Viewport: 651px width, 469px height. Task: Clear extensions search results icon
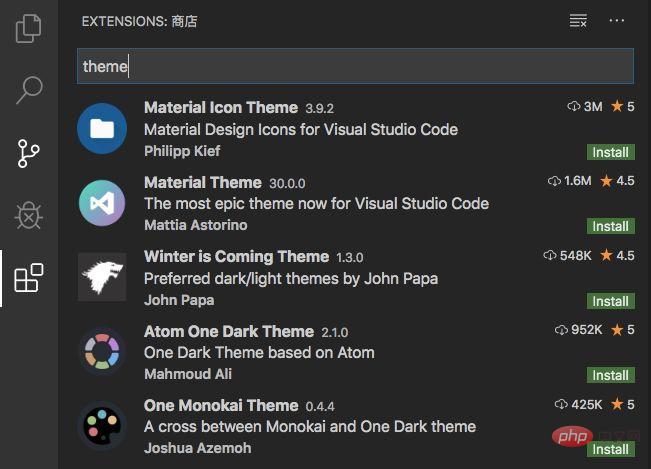pyautogui.click(x=578, y=20)
